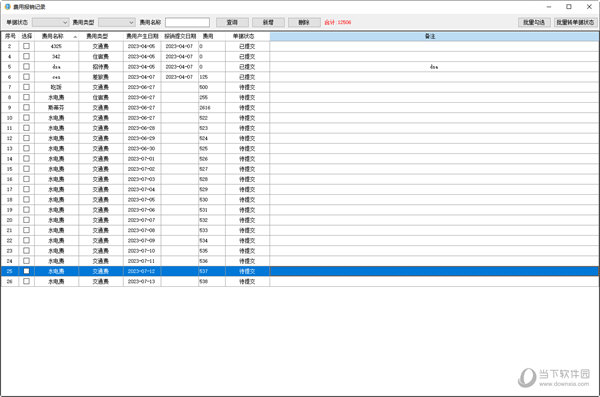Click the 已提交 status in row 2
Viewport: 600px width, 397px height.
[x=248, y=46]
